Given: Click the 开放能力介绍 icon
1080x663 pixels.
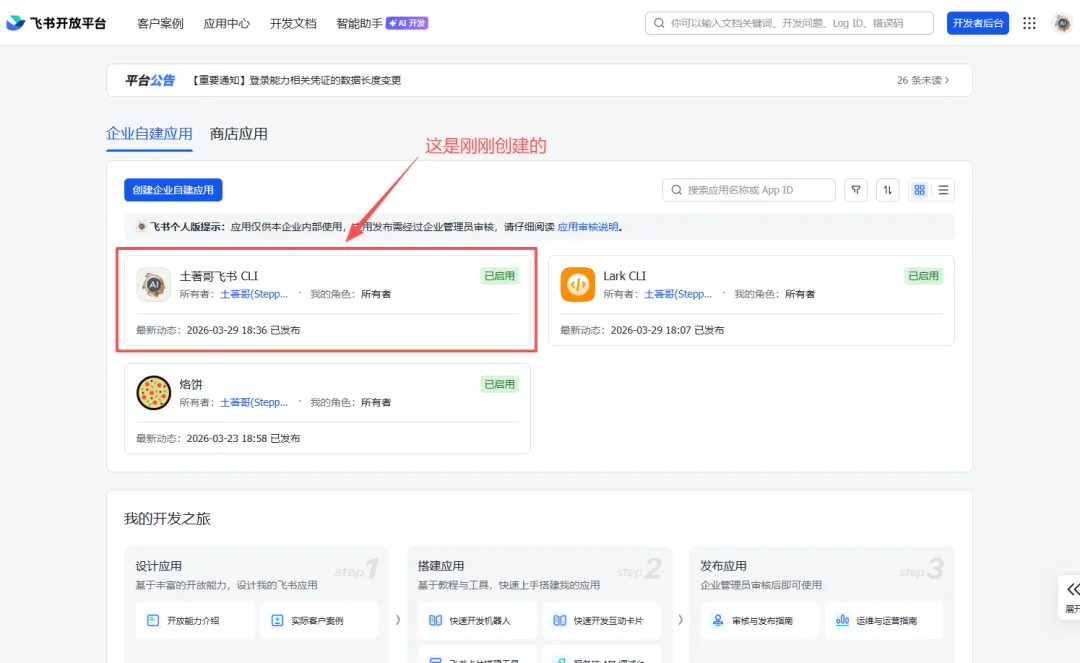Looking at the screenshot, I should (x=153, y=620).
